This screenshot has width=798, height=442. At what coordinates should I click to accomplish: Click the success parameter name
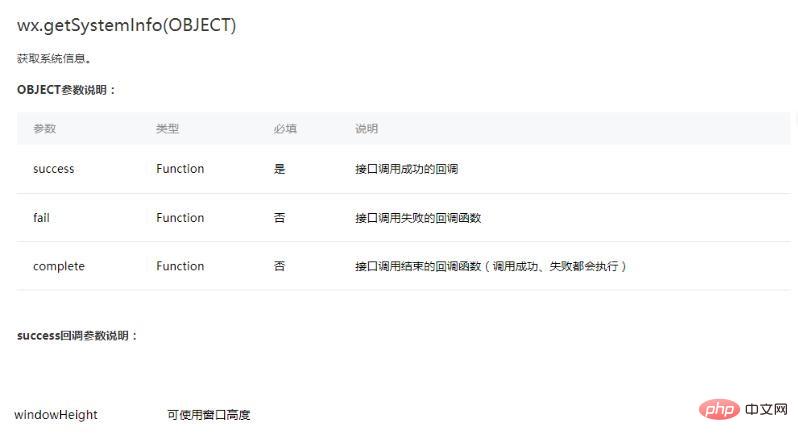tap(53, 169)
